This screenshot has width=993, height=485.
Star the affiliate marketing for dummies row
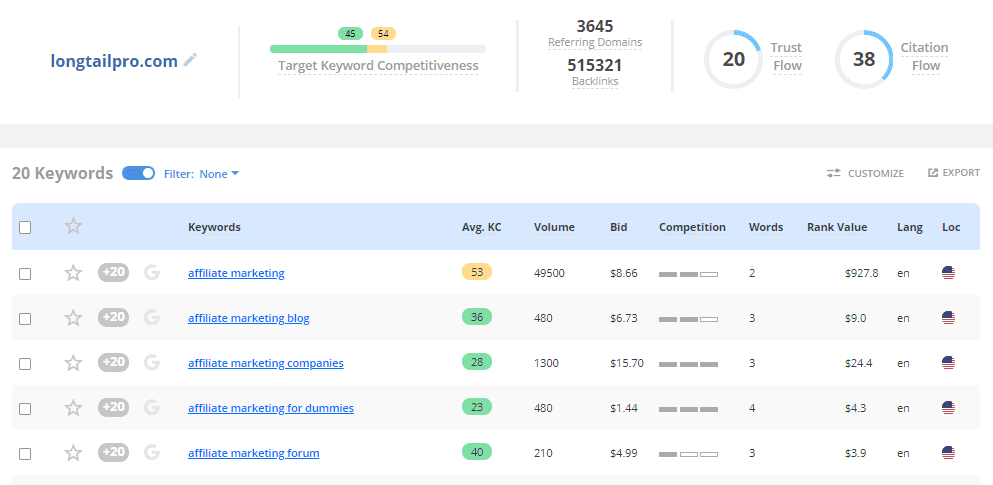click(x=73, y=408)
